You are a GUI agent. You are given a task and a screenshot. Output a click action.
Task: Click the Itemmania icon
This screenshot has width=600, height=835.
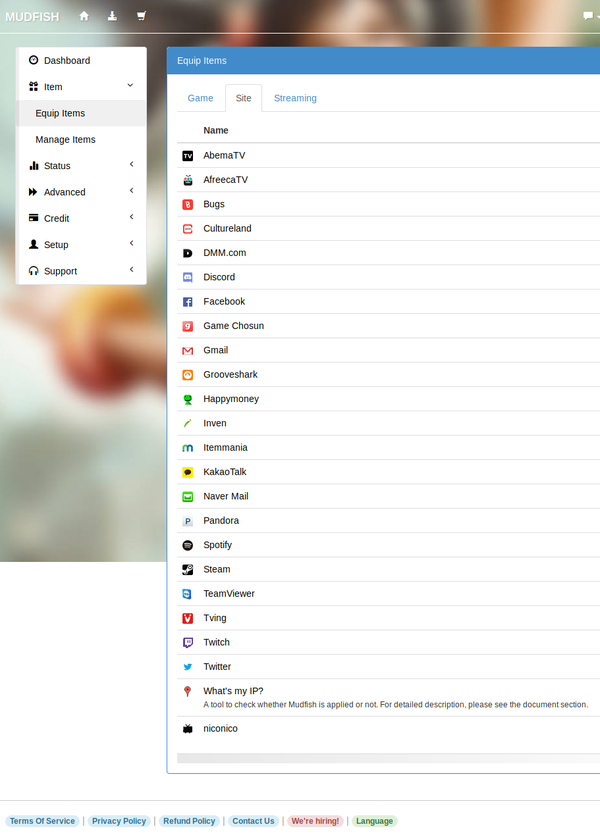coord(187,448)
